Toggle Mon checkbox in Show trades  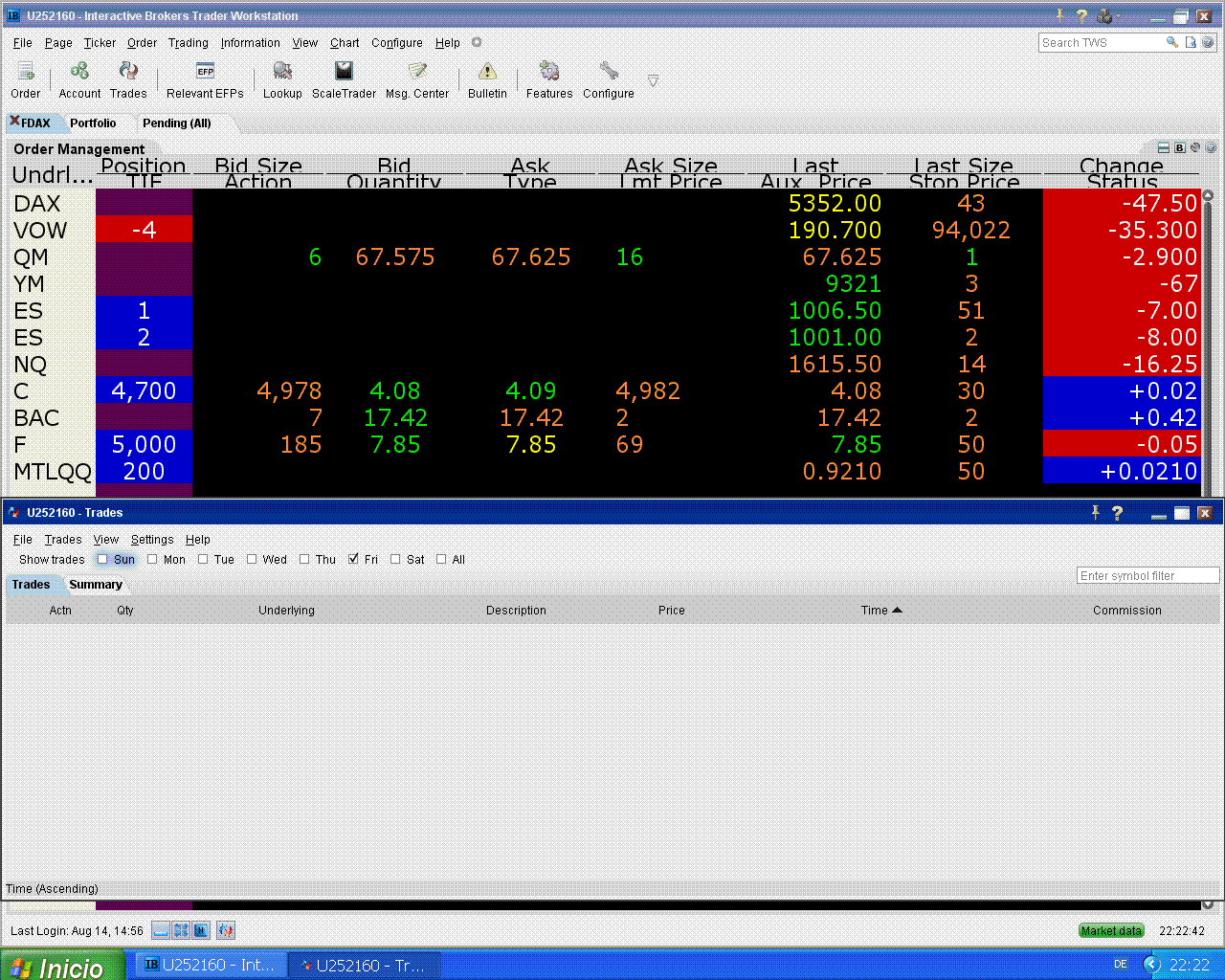(x=152, y=559)
